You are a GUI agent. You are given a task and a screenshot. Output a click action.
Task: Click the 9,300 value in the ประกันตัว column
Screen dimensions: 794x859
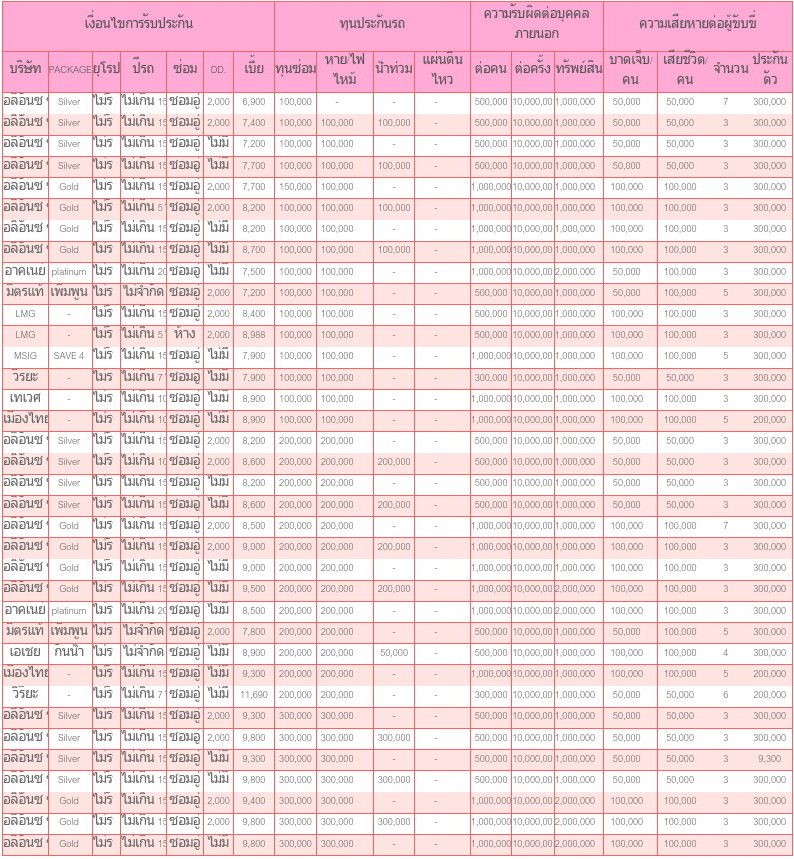coord(769,759)
